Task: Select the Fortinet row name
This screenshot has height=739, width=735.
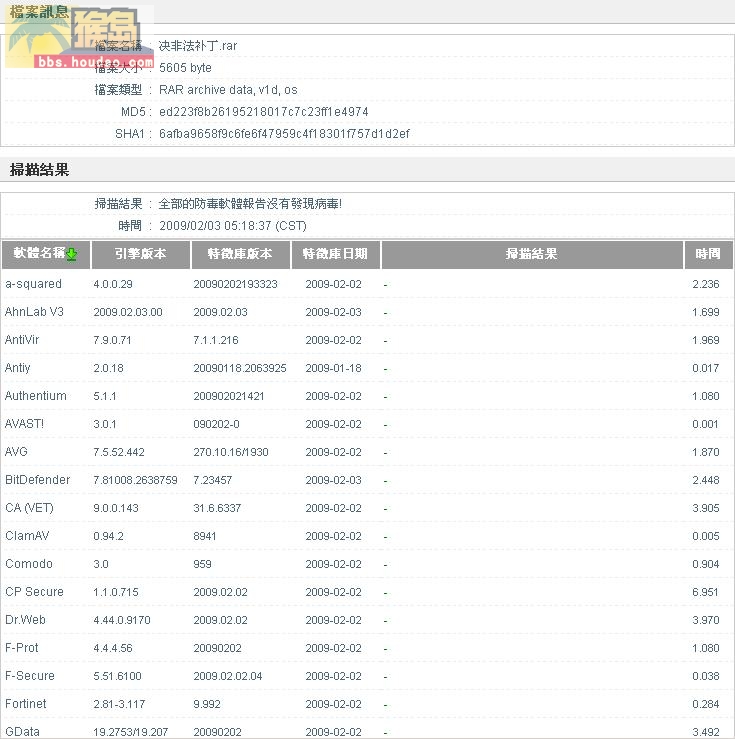Action: click(x=26, y=704)
